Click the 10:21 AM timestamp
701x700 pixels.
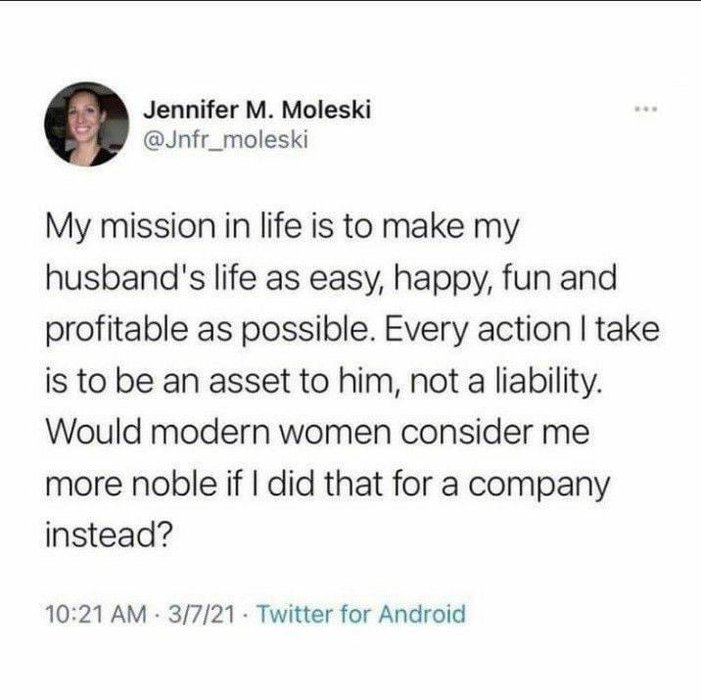(x=87, y=613)
